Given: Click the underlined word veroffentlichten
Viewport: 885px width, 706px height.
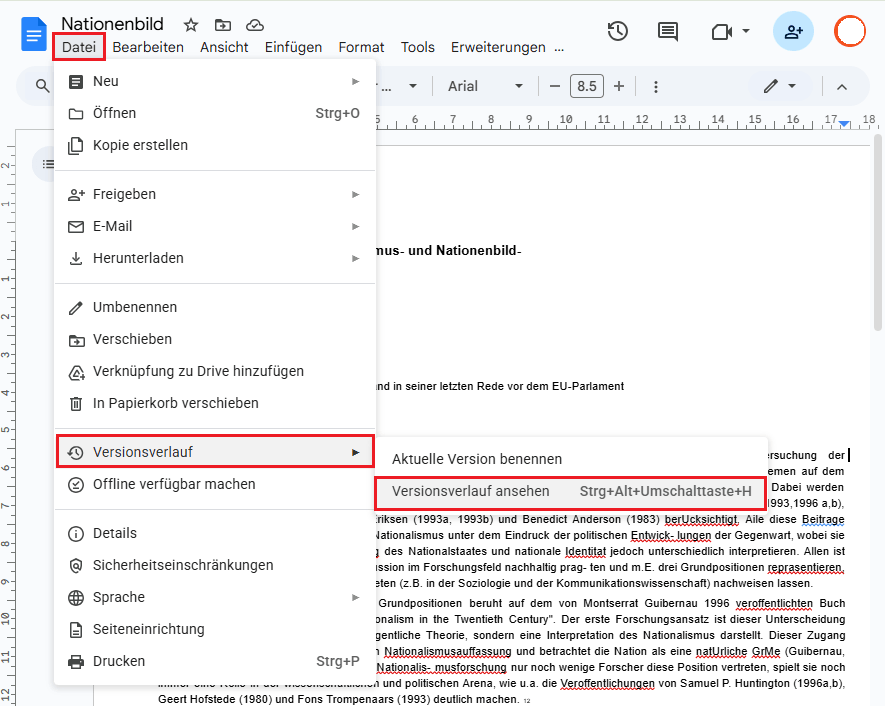Looking at the screenshot, I should coord(774,603).
